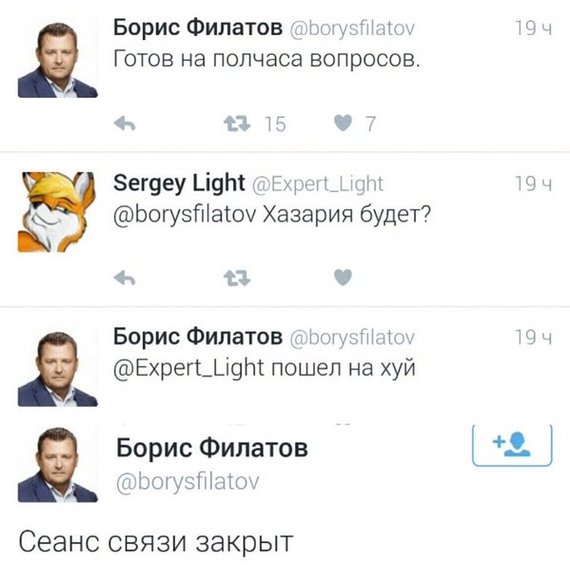This screenshot has height=566, width=570.
Task: Open @borysfilatov handle under the profile name
Action: pyautogui.click(x=188, y=482)
